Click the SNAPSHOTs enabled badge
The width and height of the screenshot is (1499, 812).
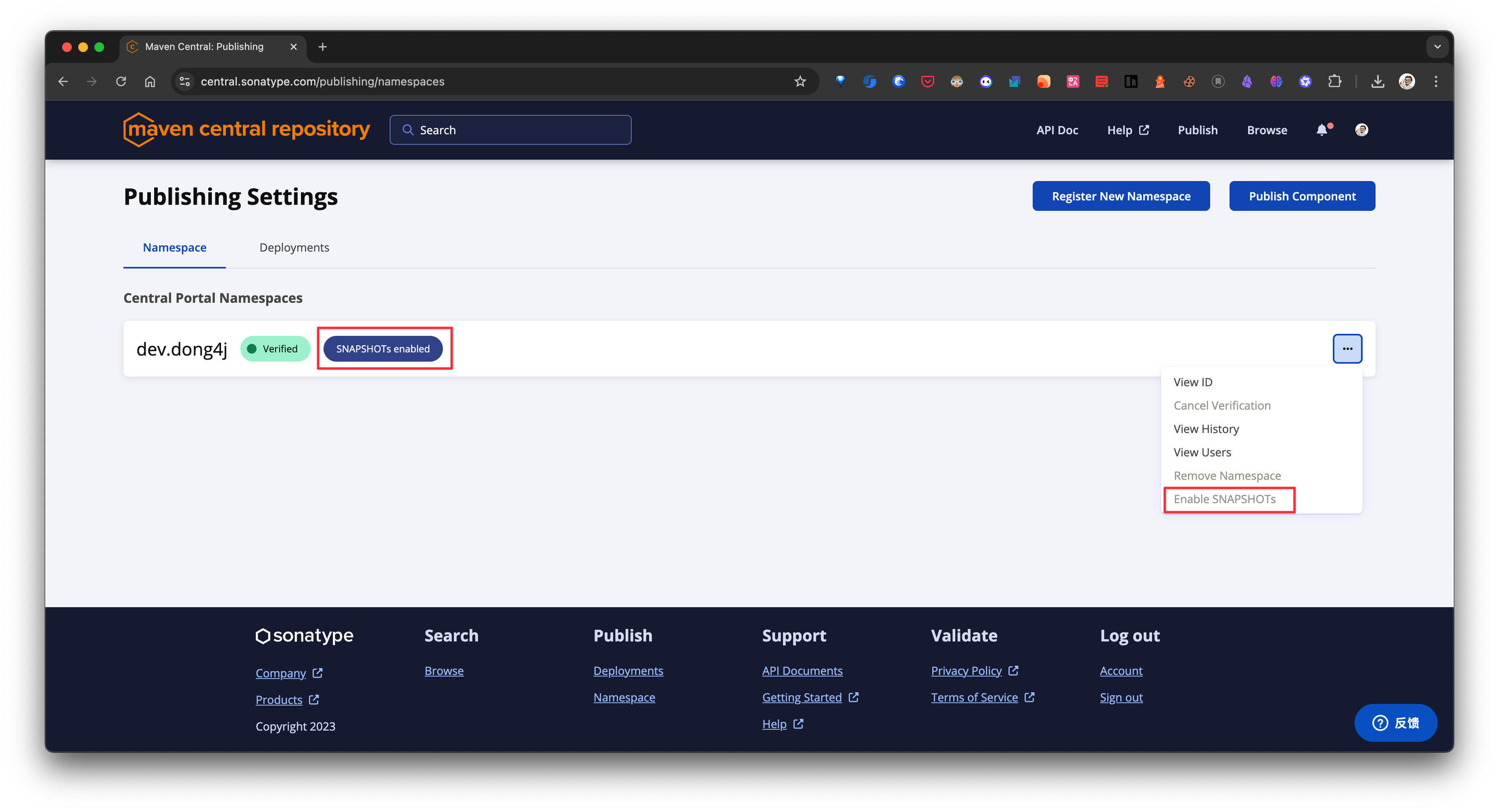coord(383,348)
